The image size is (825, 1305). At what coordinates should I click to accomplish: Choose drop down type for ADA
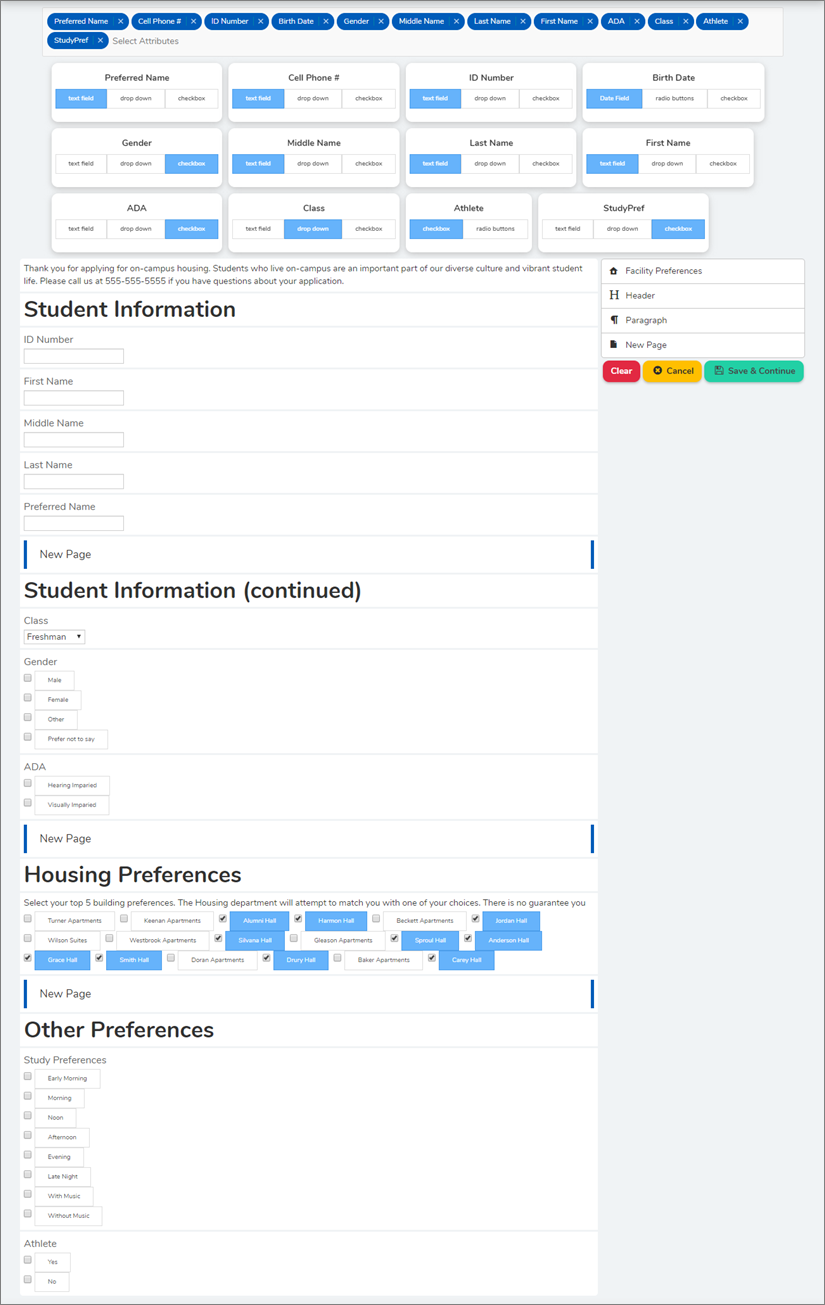pos(136,229)
